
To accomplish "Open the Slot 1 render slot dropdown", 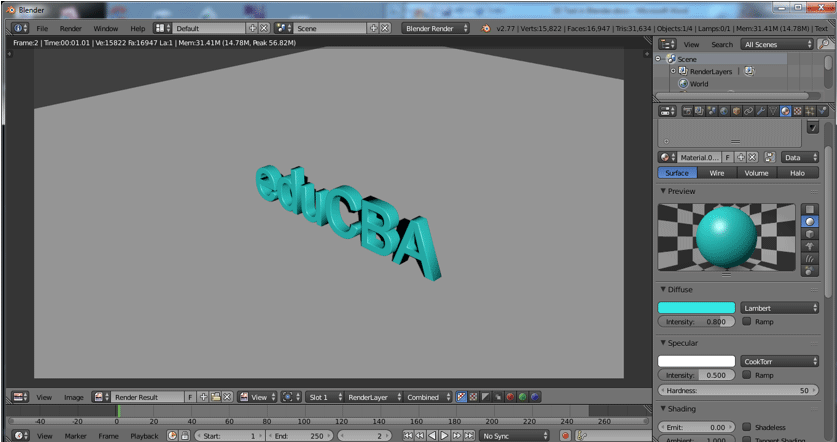I will click(x=325, y=397).
